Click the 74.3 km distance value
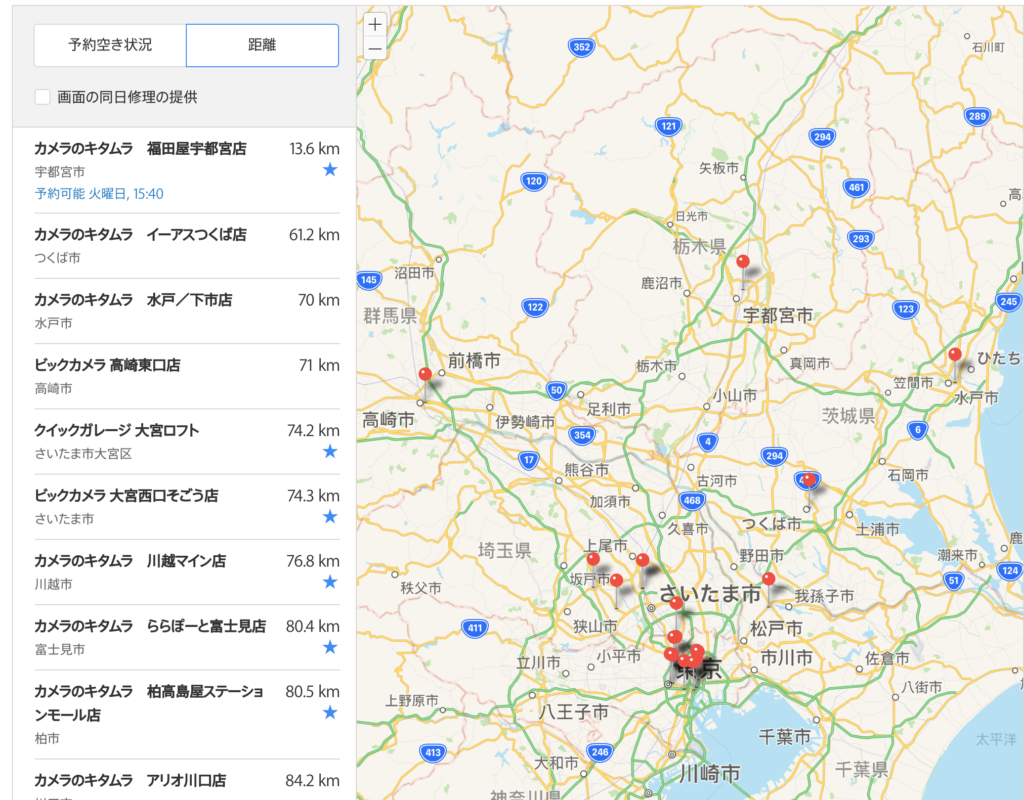This screenshot has width=1024, height=800. point(313,496)
